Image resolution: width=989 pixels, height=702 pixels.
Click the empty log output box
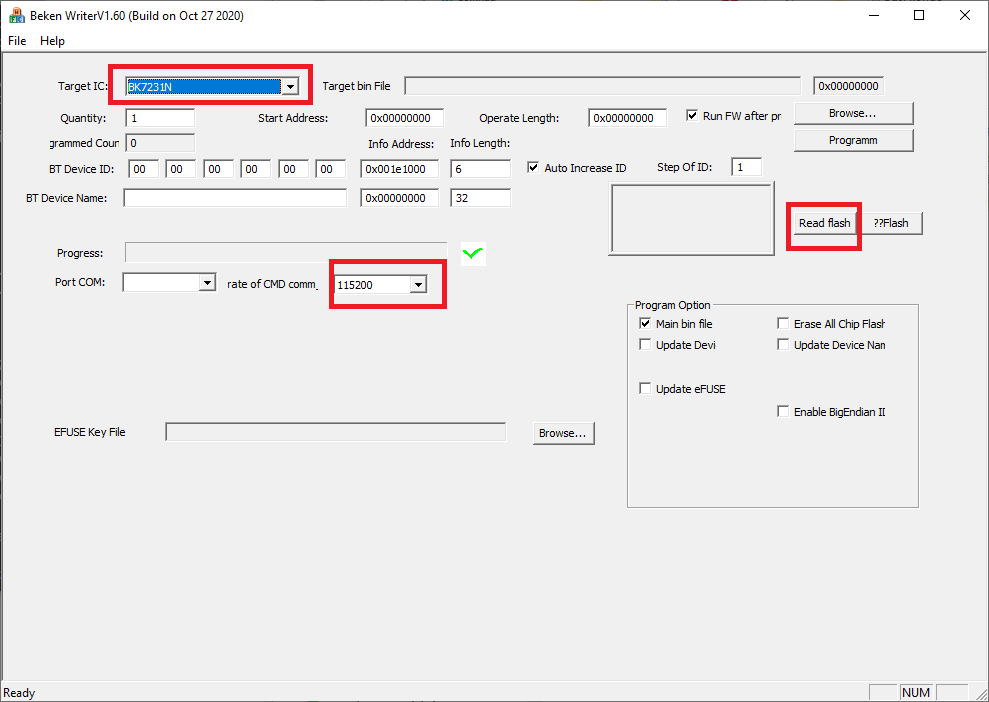click(691, 219)
